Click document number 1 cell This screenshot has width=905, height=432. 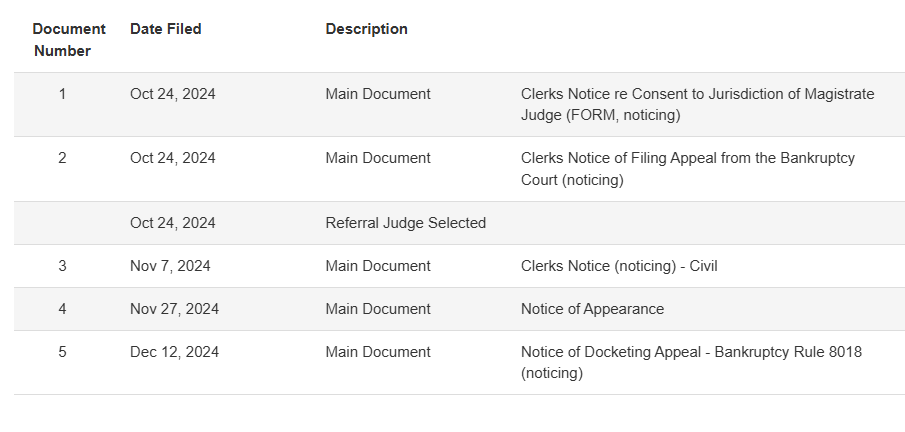coord(62,94)
